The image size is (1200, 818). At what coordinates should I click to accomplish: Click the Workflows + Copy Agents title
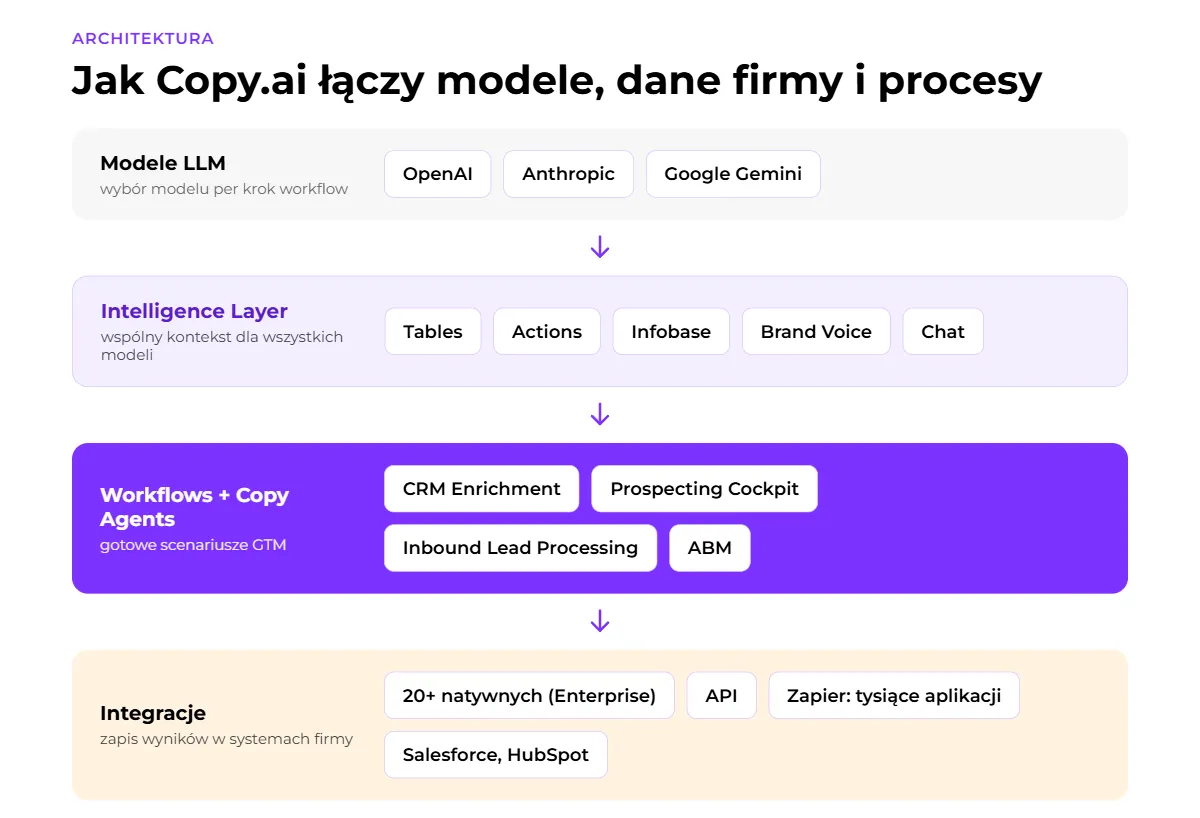[x=195, y=507]
